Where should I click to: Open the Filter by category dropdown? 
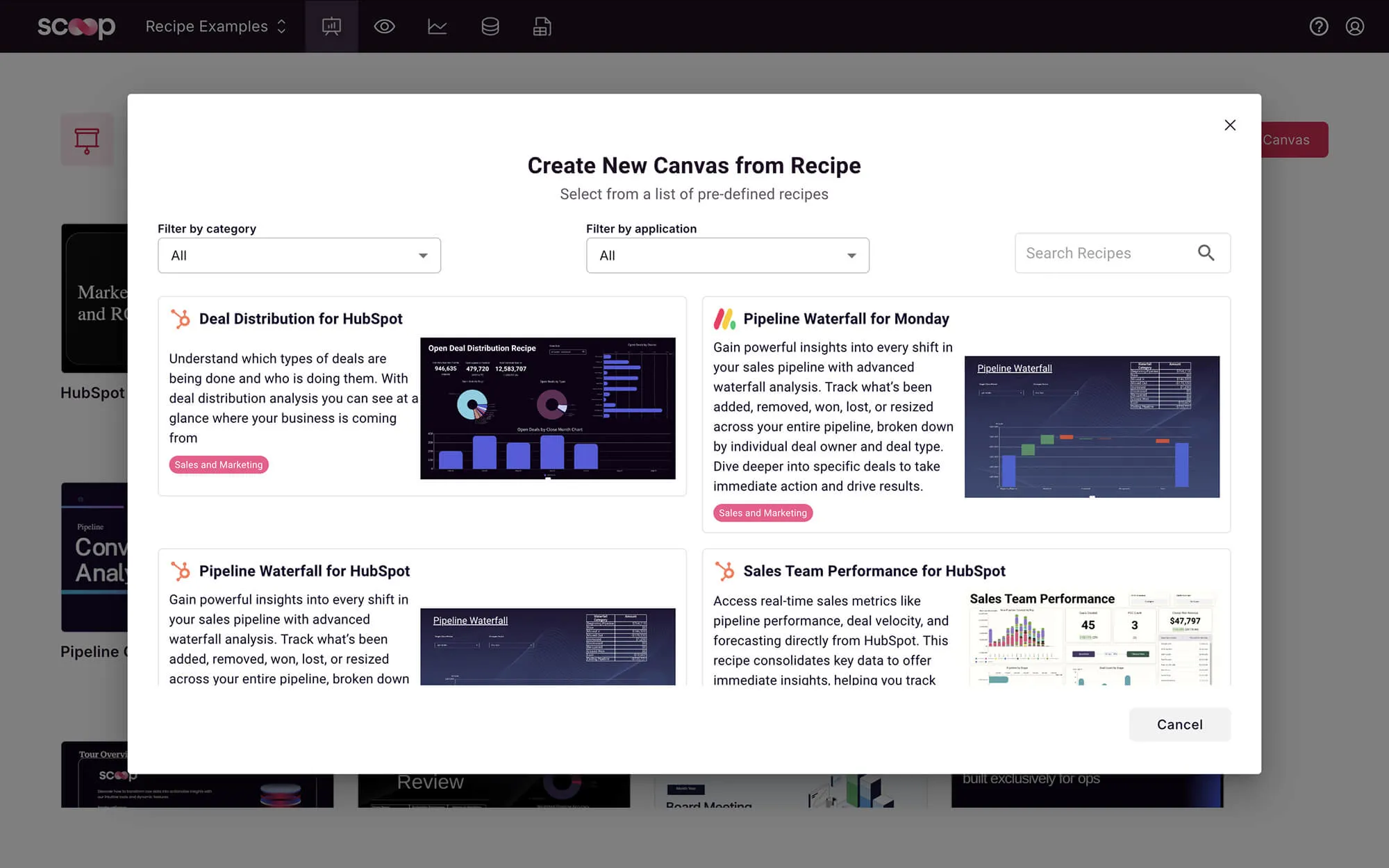click(299, 256)
